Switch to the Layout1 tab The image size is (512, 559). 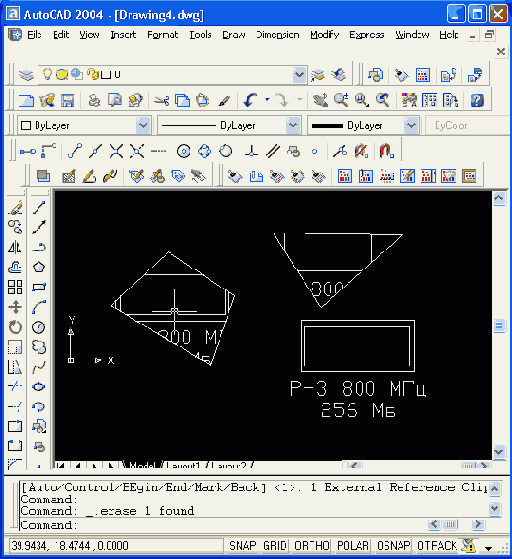[x=183, y=465]
